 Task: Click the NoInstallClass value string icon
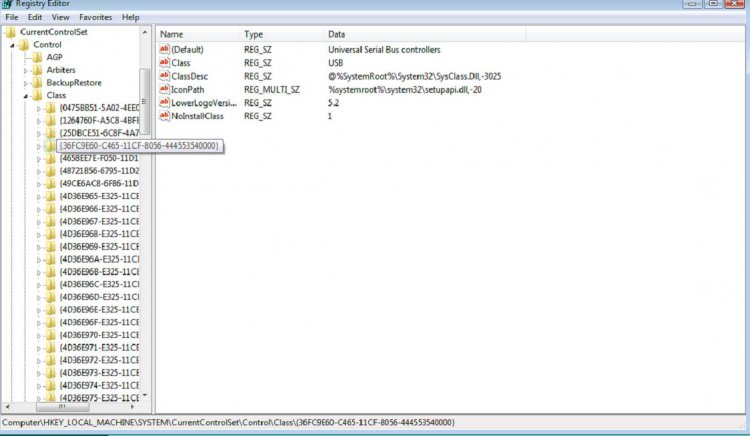164,116
